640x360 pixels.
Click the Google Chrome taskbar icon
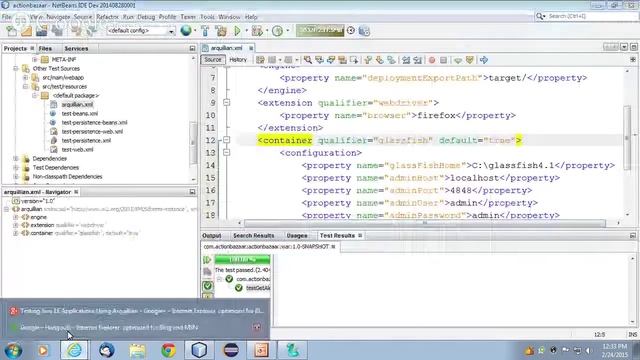point(168,350)
